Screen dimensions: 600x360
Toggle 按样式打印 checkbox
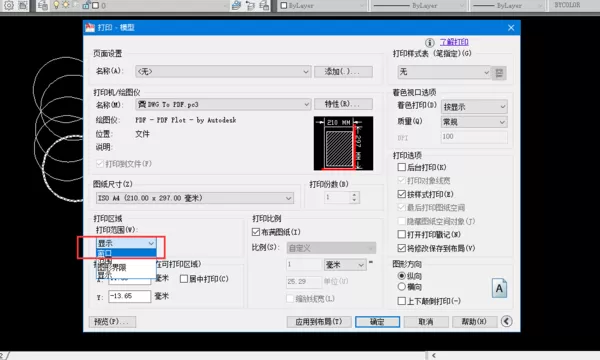coord(401,194)
